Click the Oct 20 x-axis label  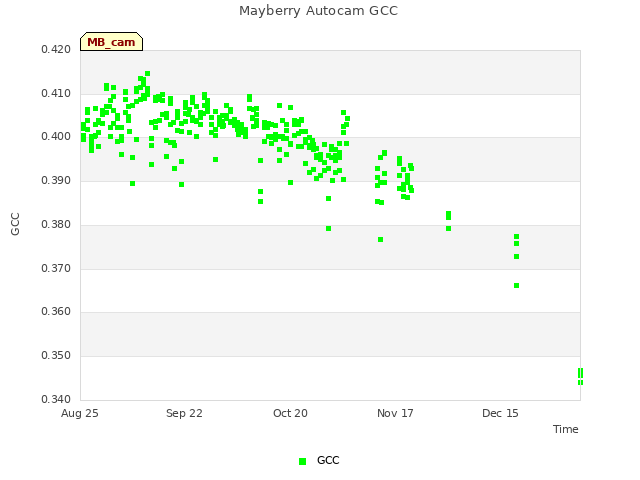[290, 413]
